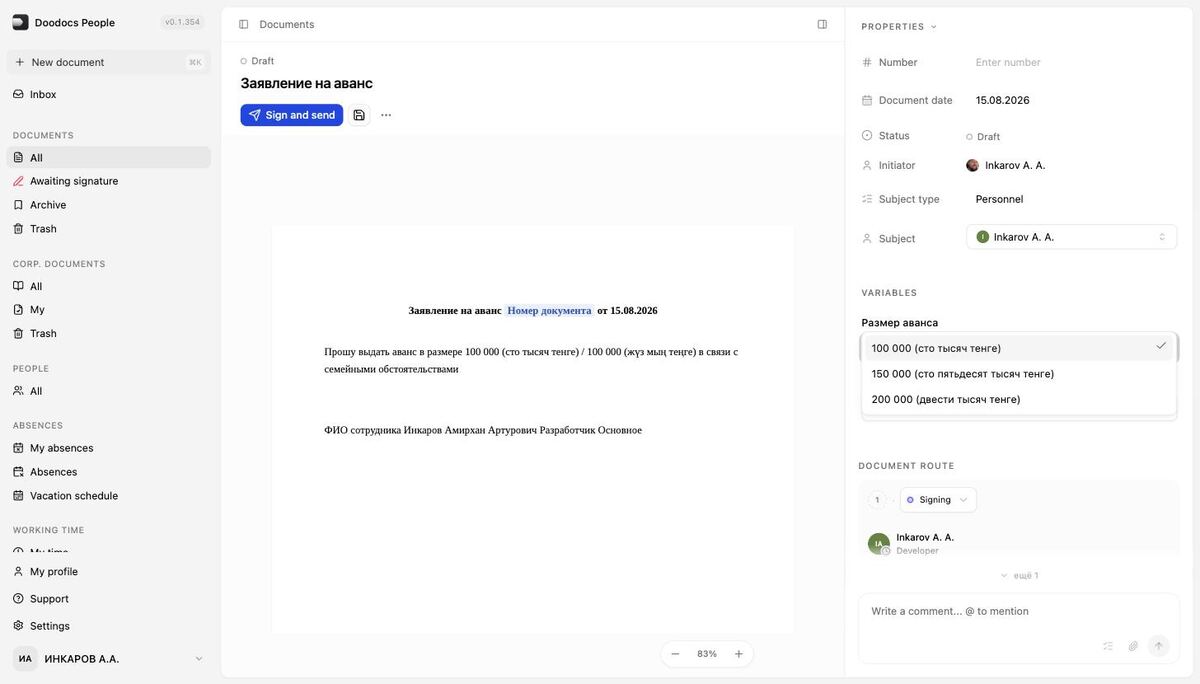The height and width of the screenshot is (684, 1200).
Task: Click the My corp documents icon
Action: [18, 310]
